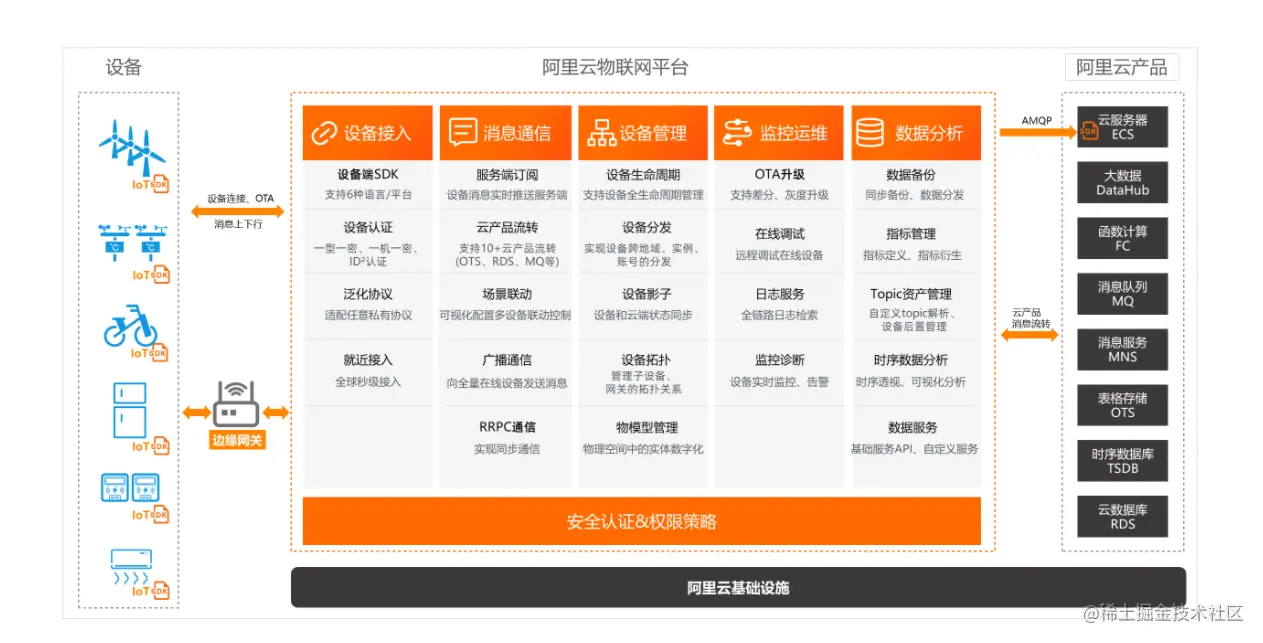Click the 泛化协议 item
Image resolution: width=1263 pixels, height=643 pixels.
point(368,294)
